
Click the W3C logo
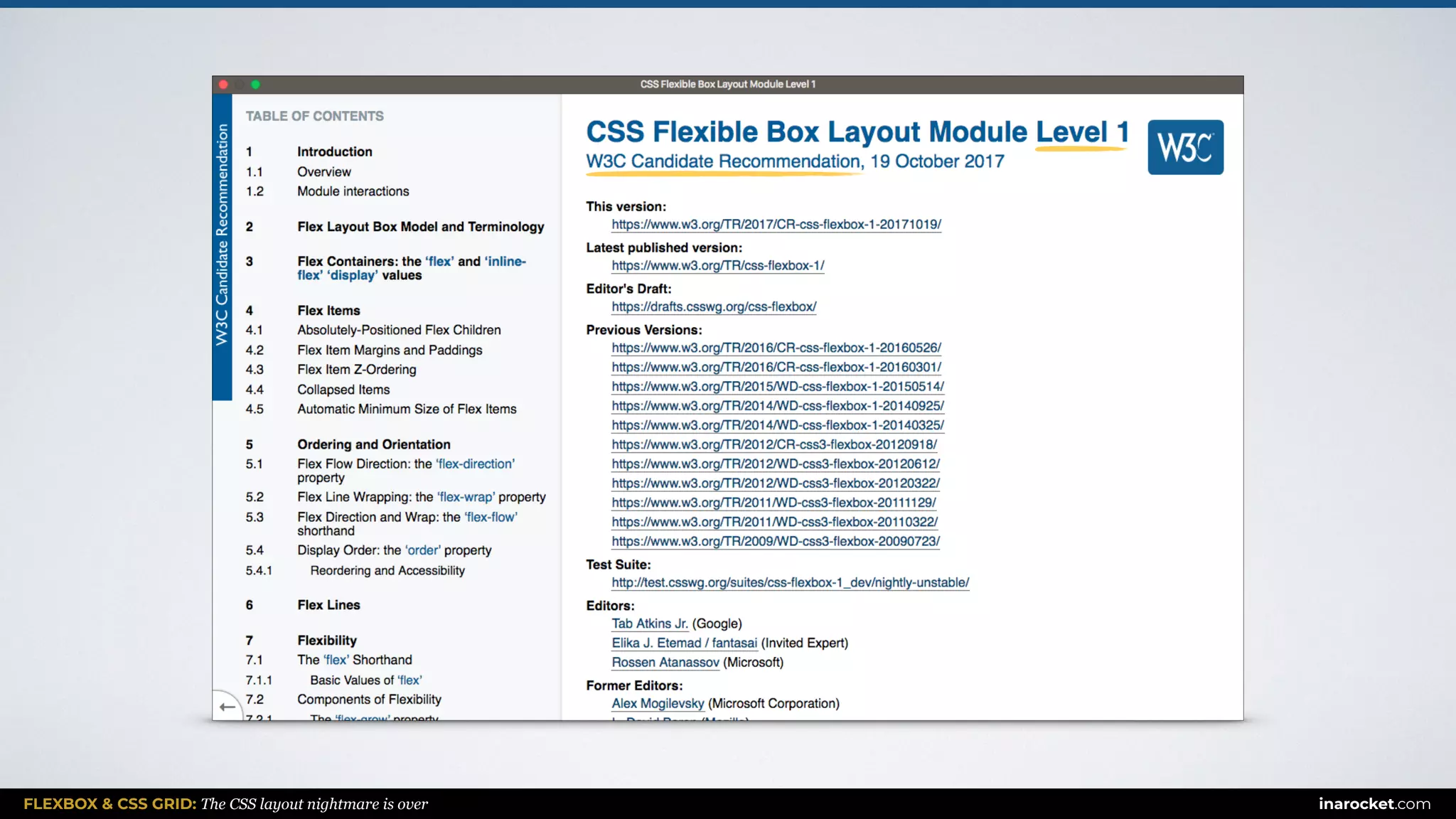coord(1185,147)
